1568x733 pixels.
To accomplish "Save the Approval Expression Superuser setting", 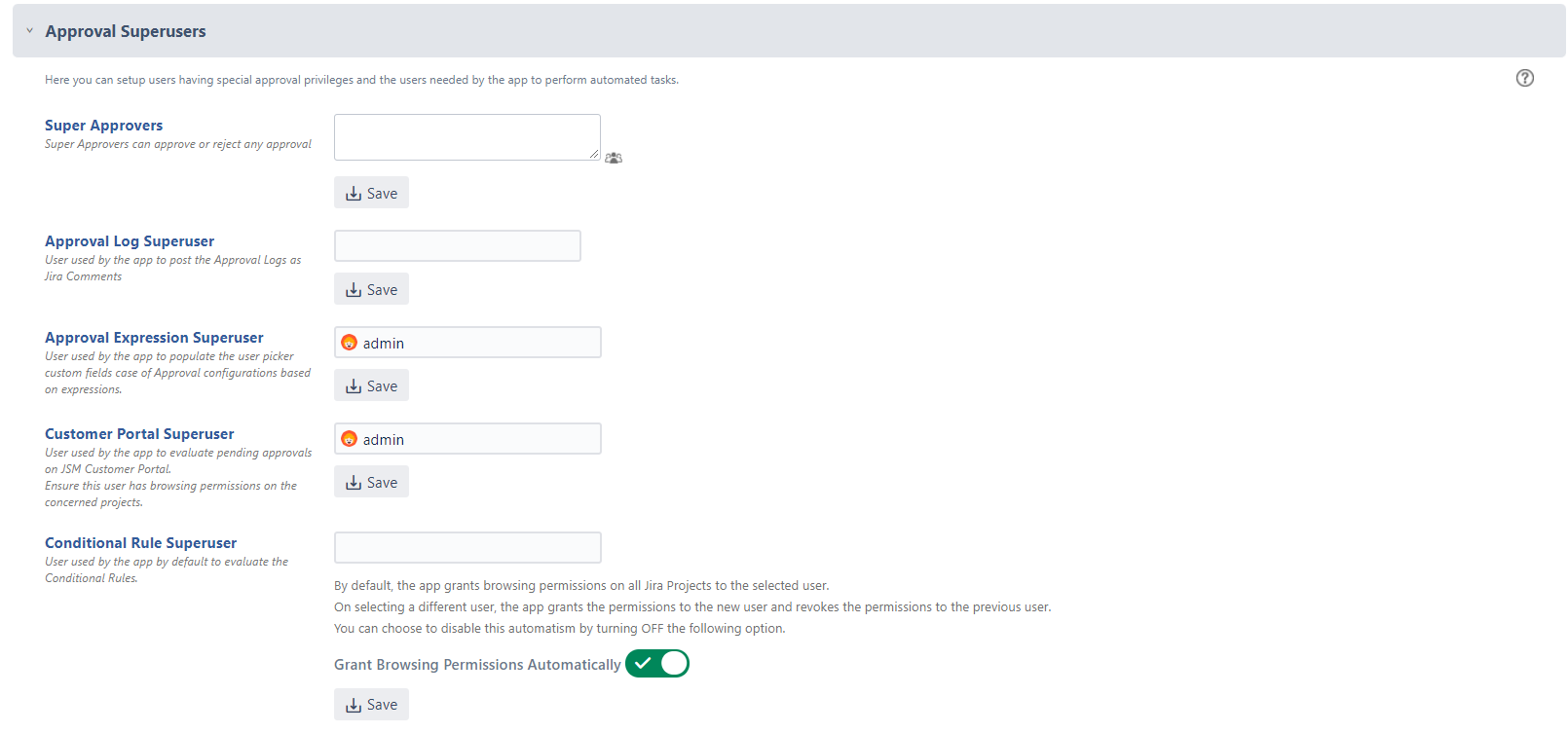I will (x=371, y=385).
